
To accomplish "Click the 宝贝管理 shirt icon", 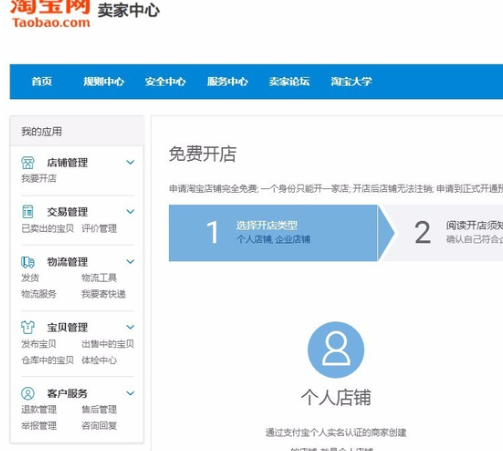I will pos(28,327).
